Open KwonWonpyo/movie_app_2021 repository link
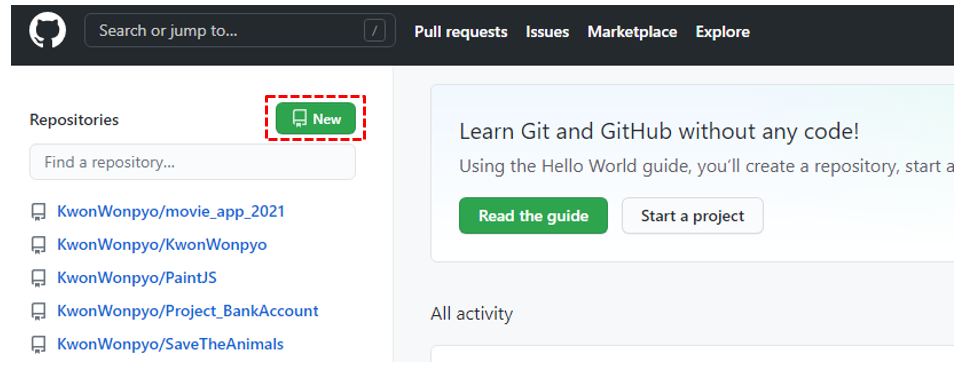The width and height of the screenshot is (964, 368). tap(171, 212)
